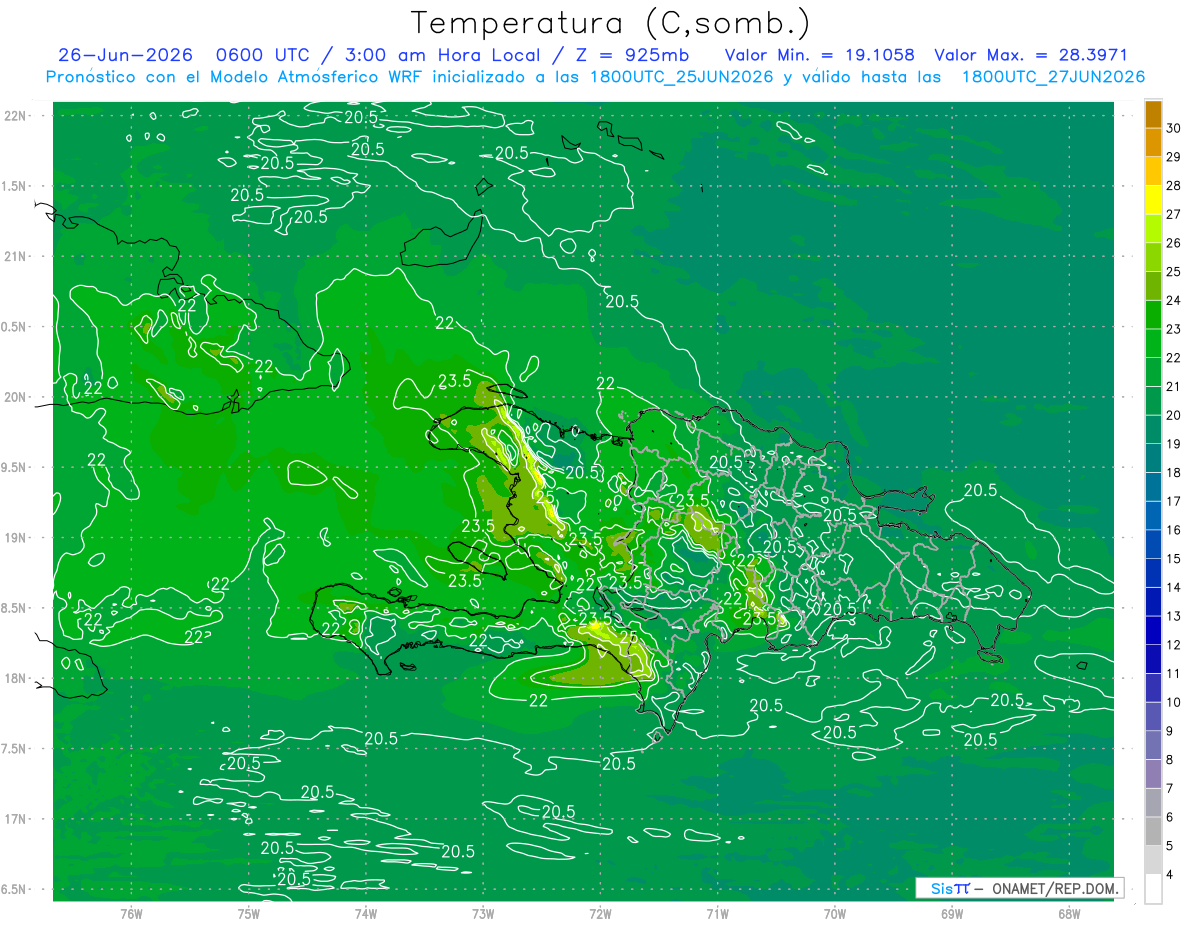Image resolution: width=1200 pixels, height=927 pixels.
Task: Click the dark blue swatch between 12 and 13
Action: pyautogui.click(x=1153, y=631)
